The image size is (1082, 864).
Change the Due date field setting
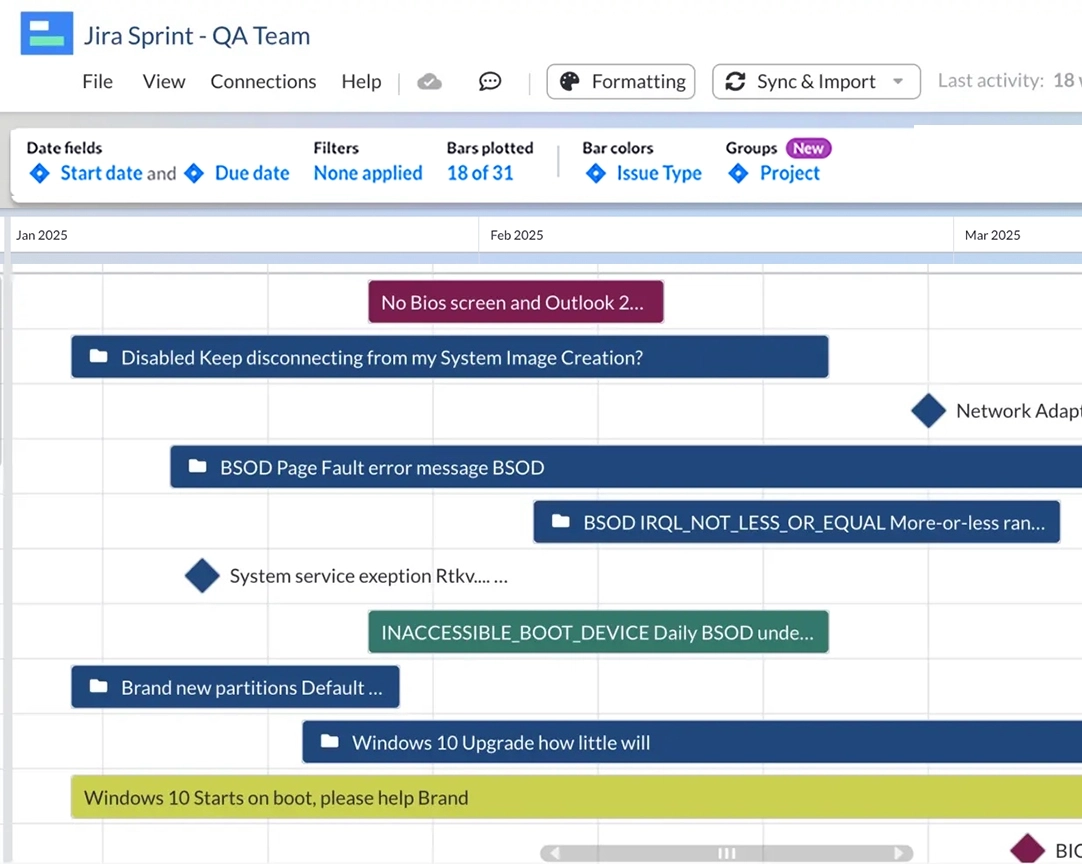(252, 173)
